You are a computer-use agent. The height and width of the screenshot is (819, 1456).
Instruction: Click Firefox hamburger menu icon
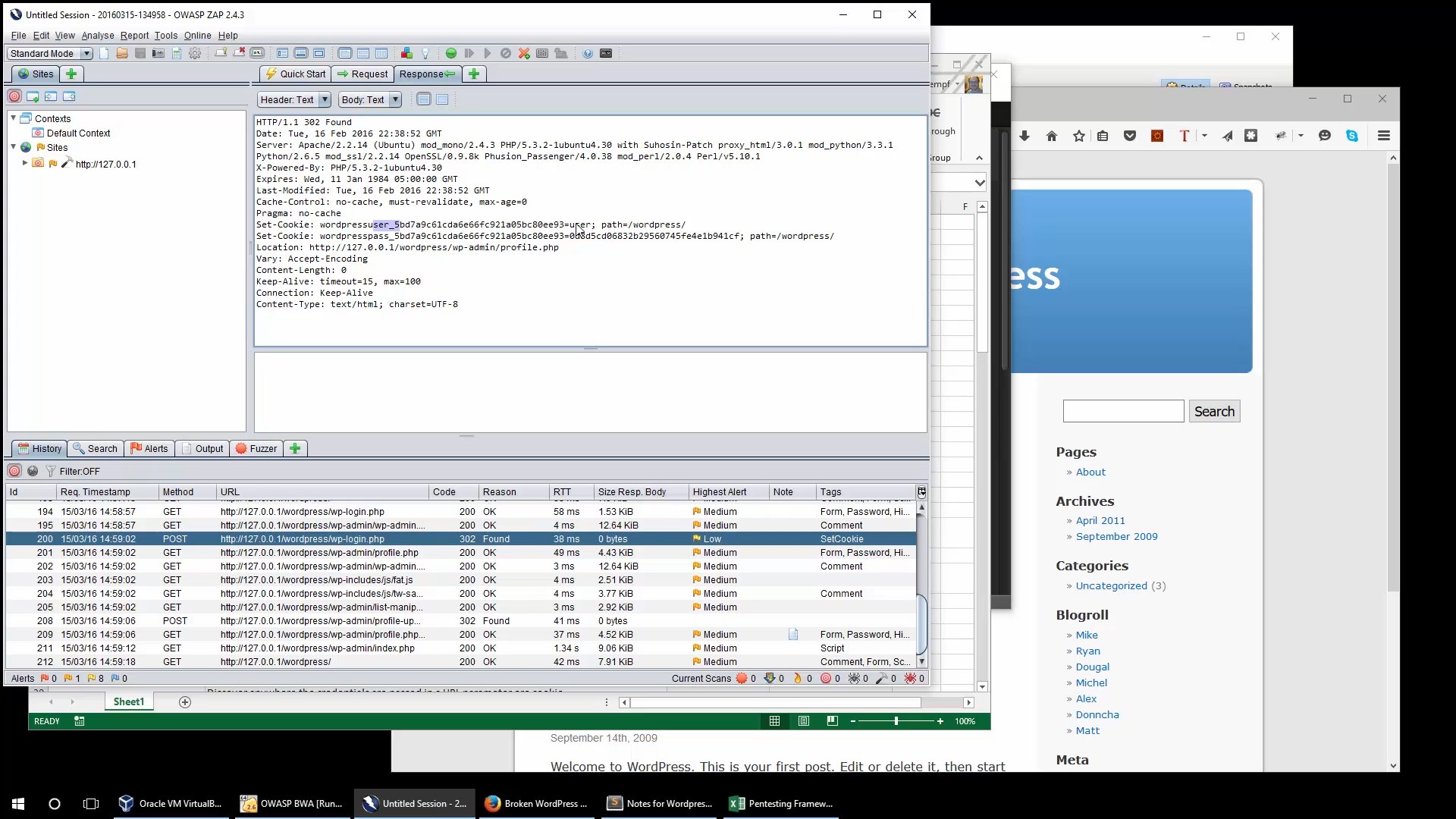1384,136
